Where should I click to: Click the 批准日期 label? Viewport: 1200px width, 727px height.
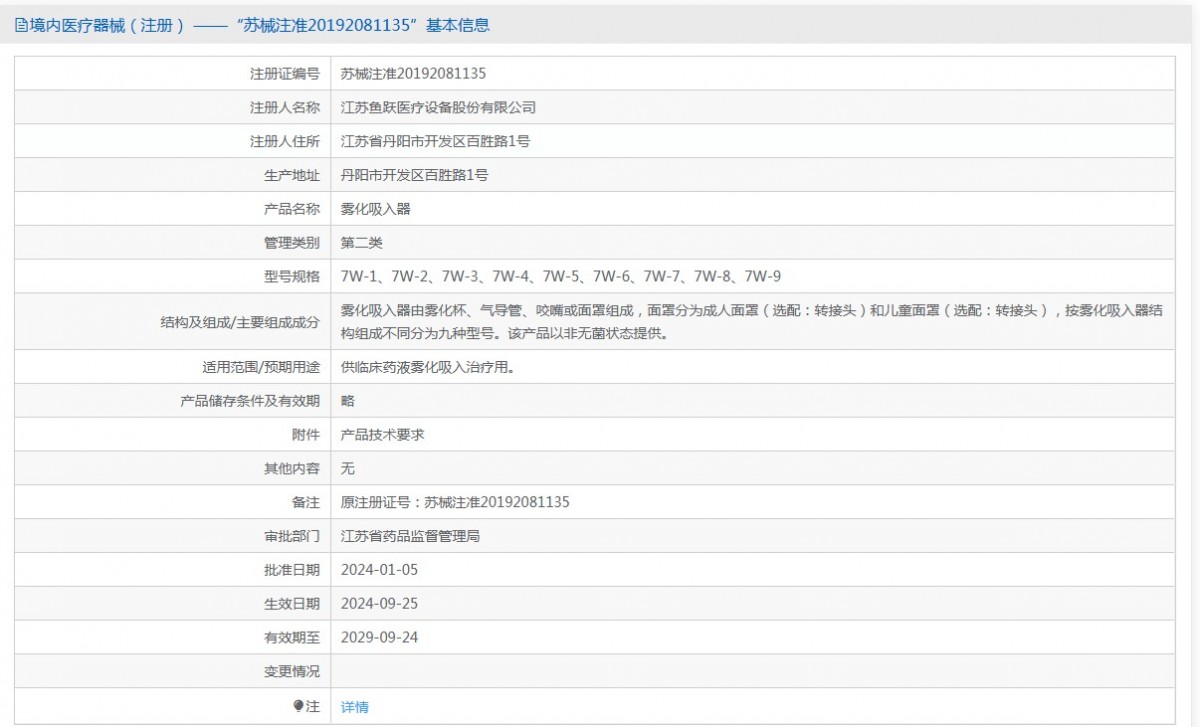292,571
